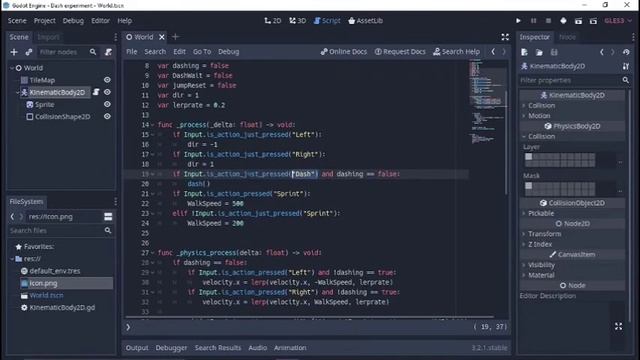Image resolution: width=640 pixels, height=360 pixels.
Task: Open the Project menu
Action: pos(44,20)
